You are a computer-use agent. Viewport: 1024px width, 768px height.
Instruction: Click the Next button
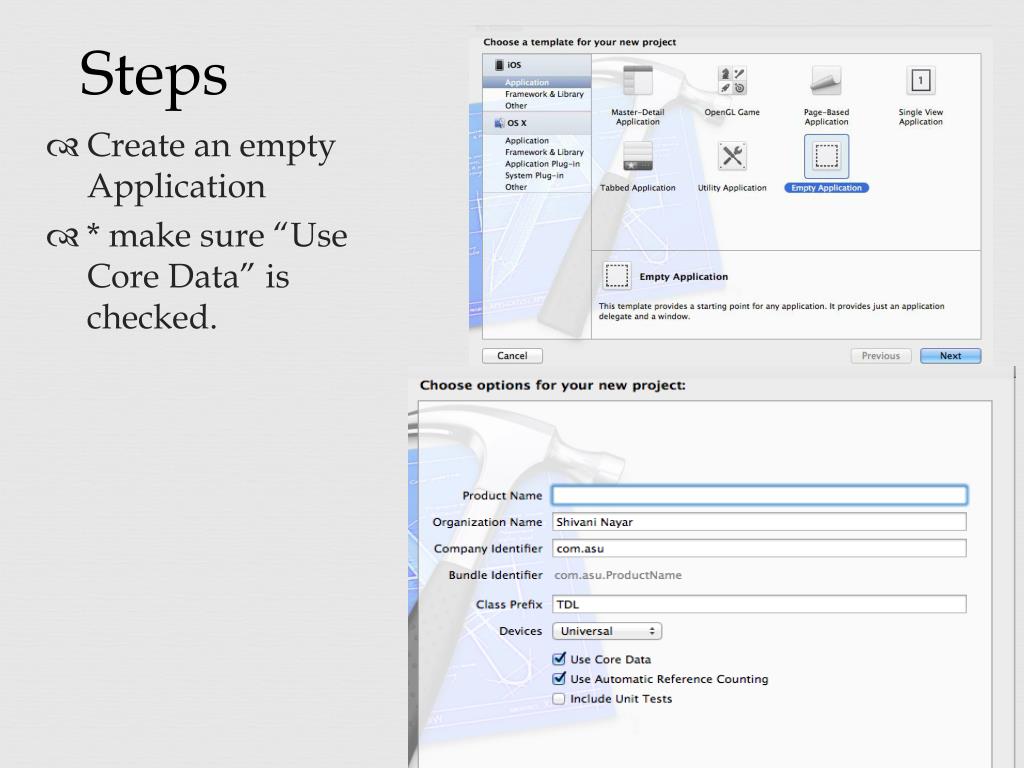click(950, 355)
